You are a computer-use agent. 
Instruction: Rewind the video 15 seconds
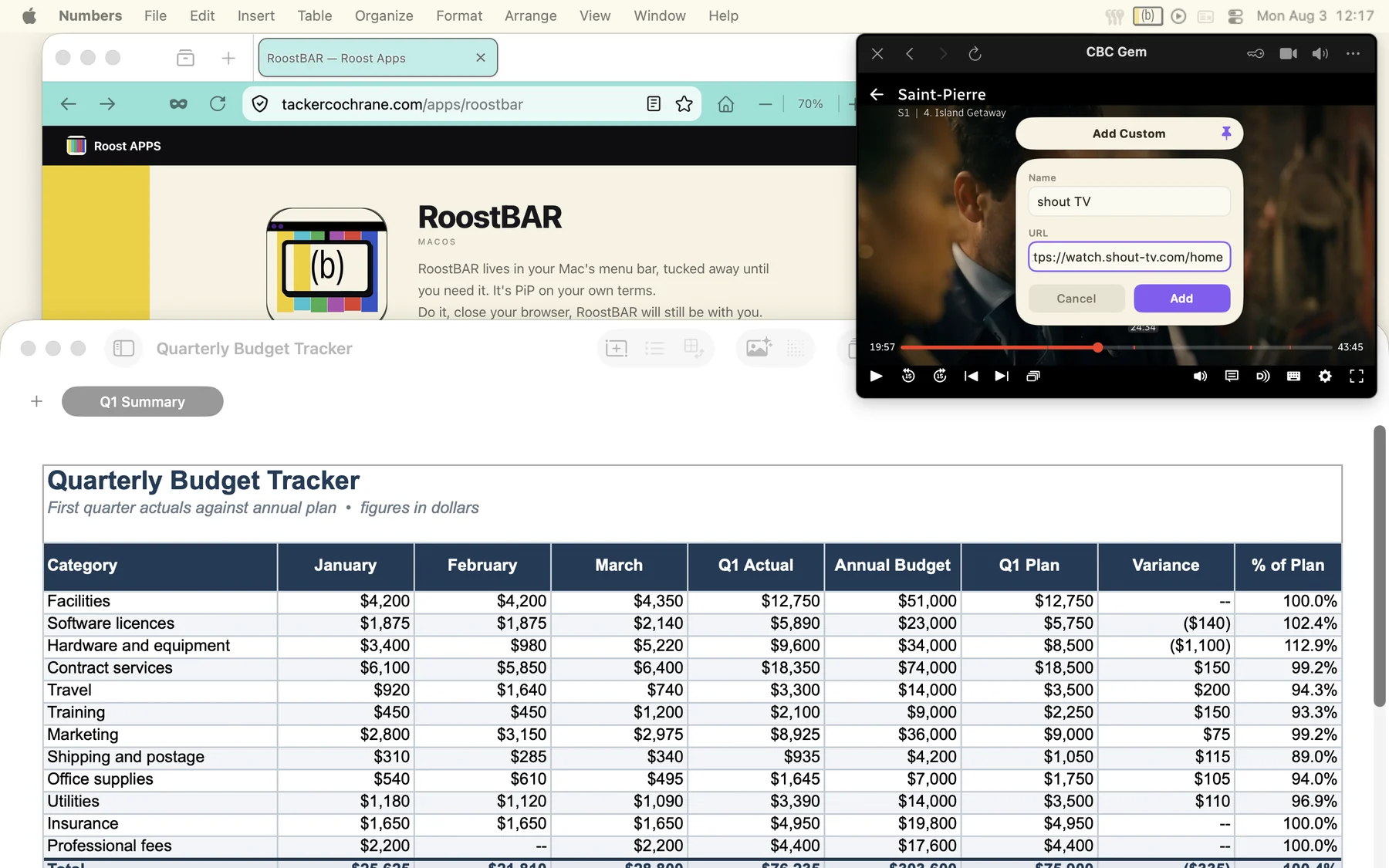[x=908, y=376]
